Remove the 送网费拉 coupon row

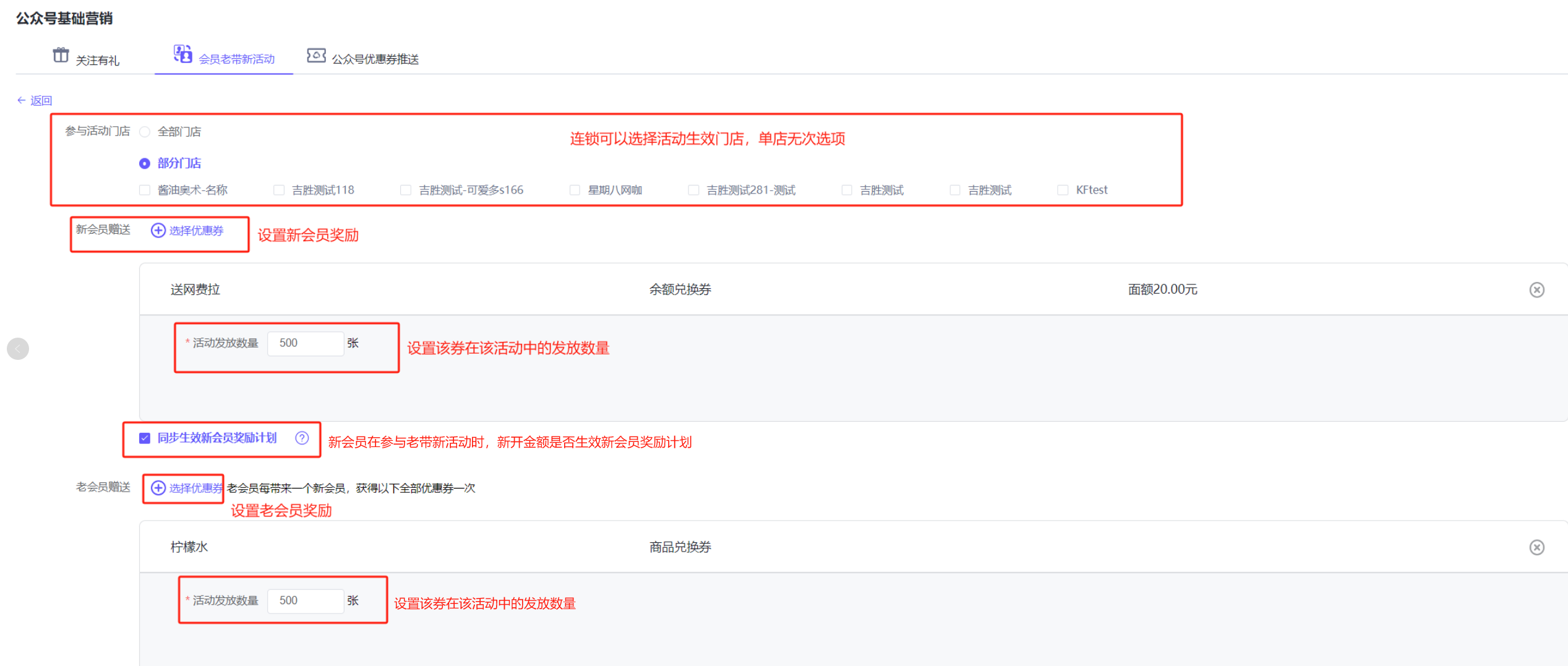click(1536, 289)
